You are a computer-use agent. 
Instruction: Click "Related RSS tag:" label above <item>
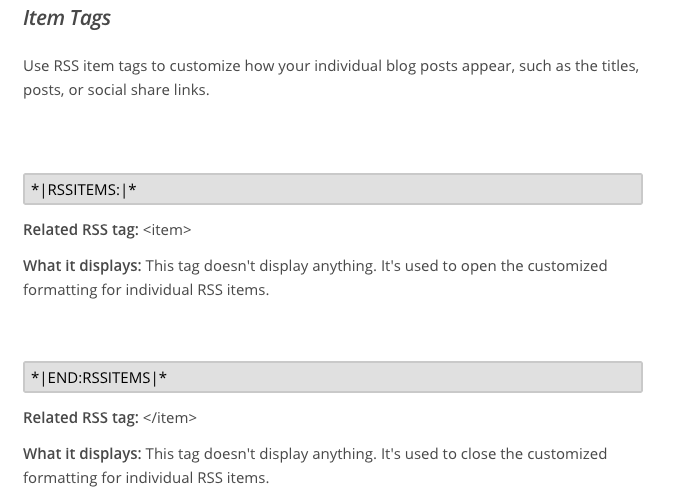coord(81,230)
